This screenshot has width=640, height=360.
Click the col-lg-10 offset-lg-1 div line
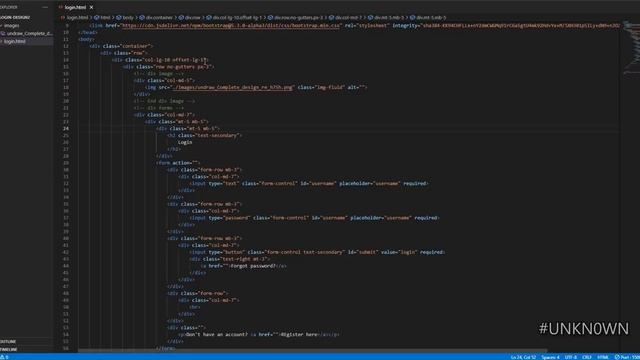(160, 60)
